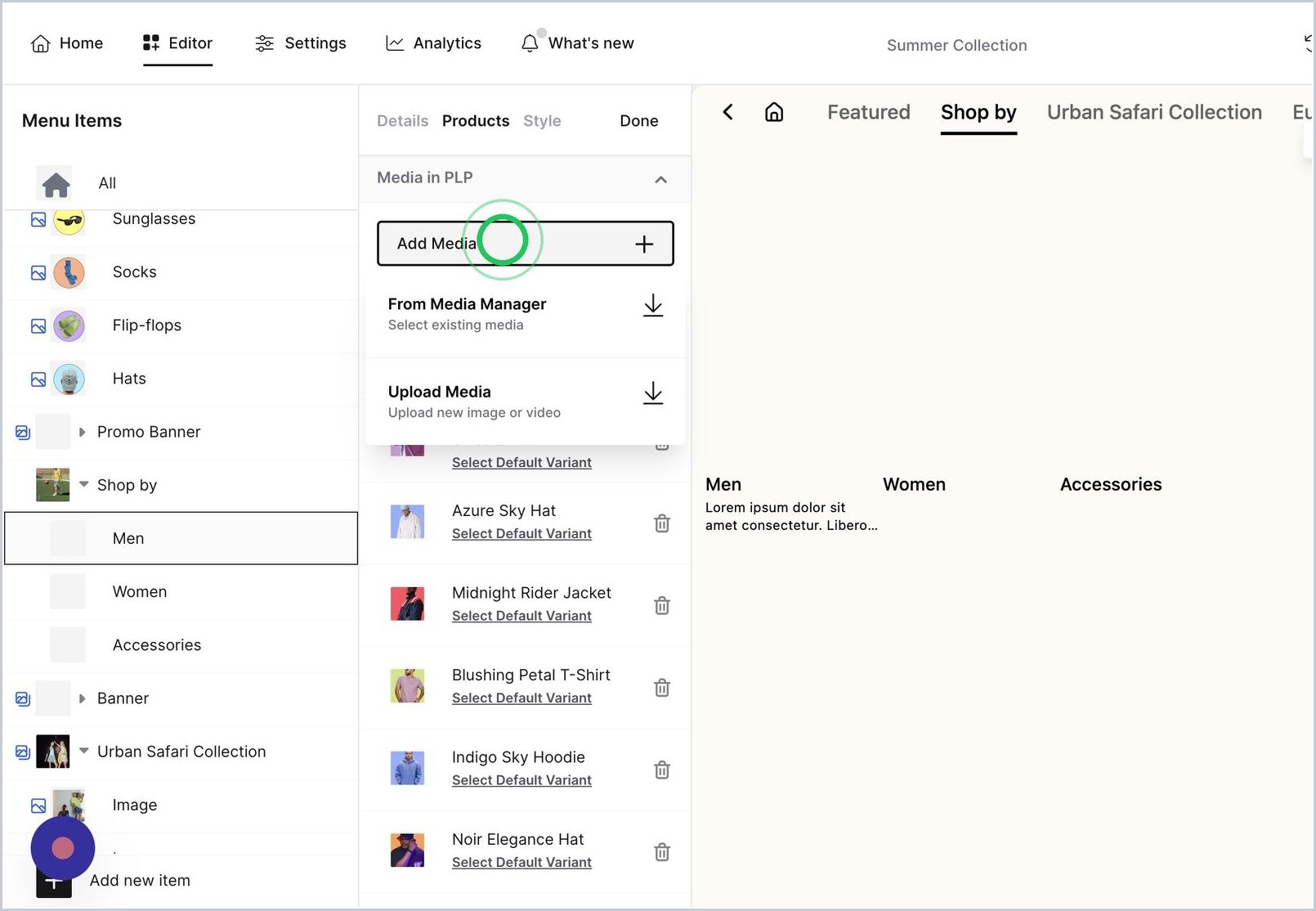Select the Women sub-item
This screenshot has height=911, width=1316.
pyautogui.click(x=181, y=592)
